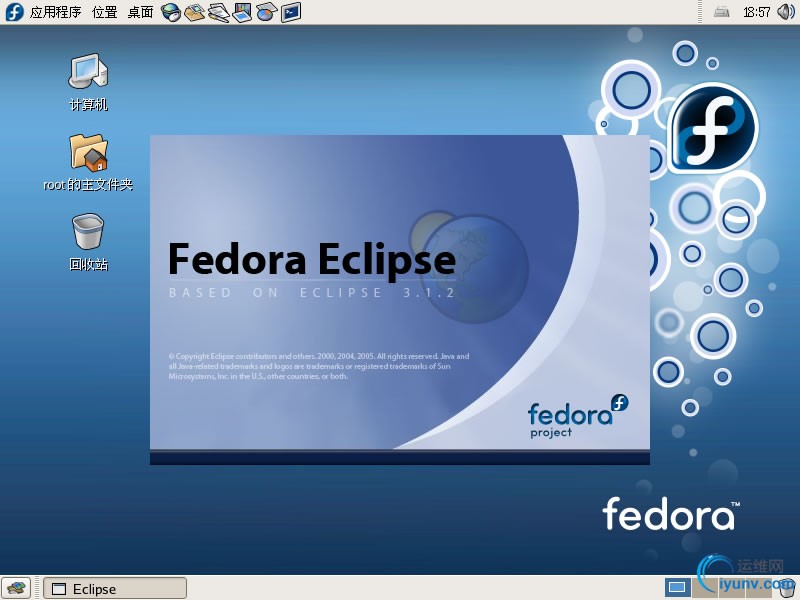Click the Eclipse taskbar window button

115,589
